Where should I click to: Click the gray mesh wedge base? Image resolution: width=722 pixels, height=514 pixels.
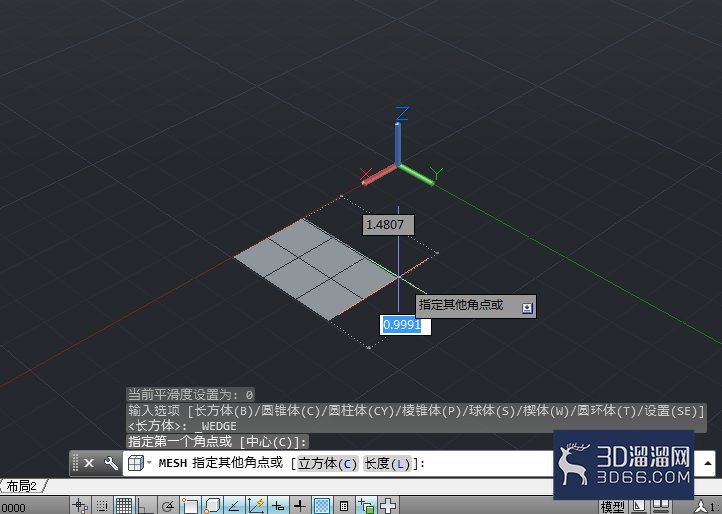point(316,269)
